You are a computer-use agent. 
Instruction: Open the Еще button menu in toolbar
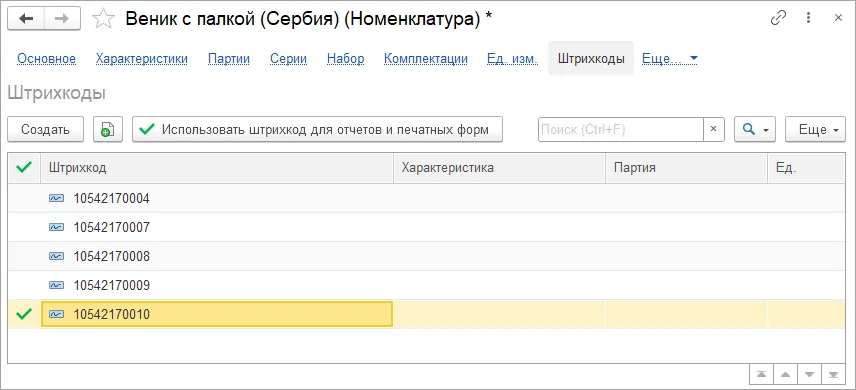coord(815,129)
